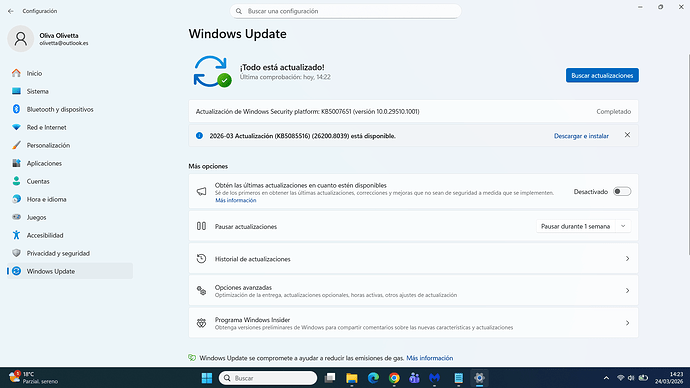The image size is (690, 388).
Task: Open Más información about gas emissions
Action: click(x=429, y=358)
